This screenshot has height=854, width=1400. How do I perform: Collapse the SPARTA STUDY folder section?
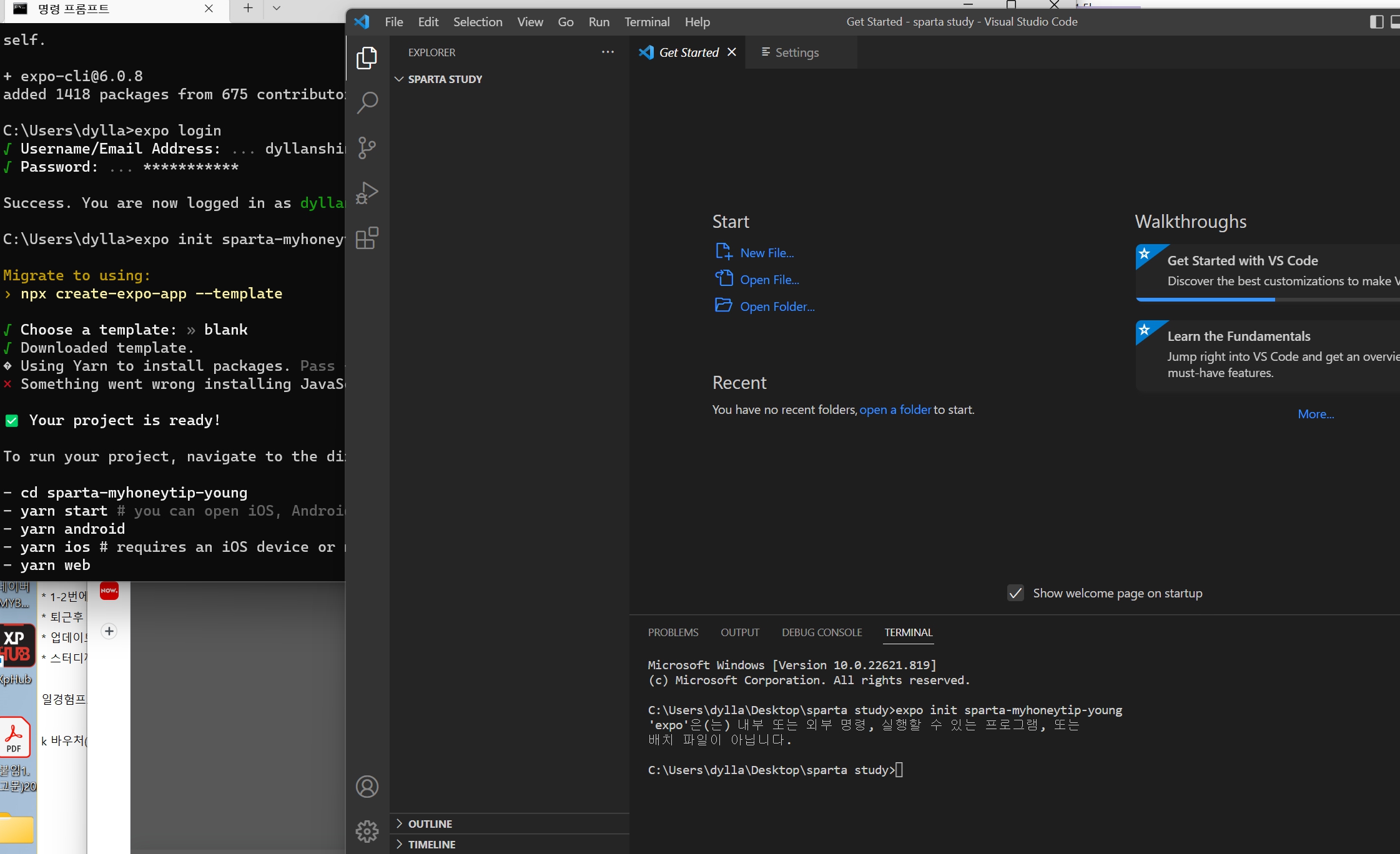pyautogui.click(x=510, y=79)
